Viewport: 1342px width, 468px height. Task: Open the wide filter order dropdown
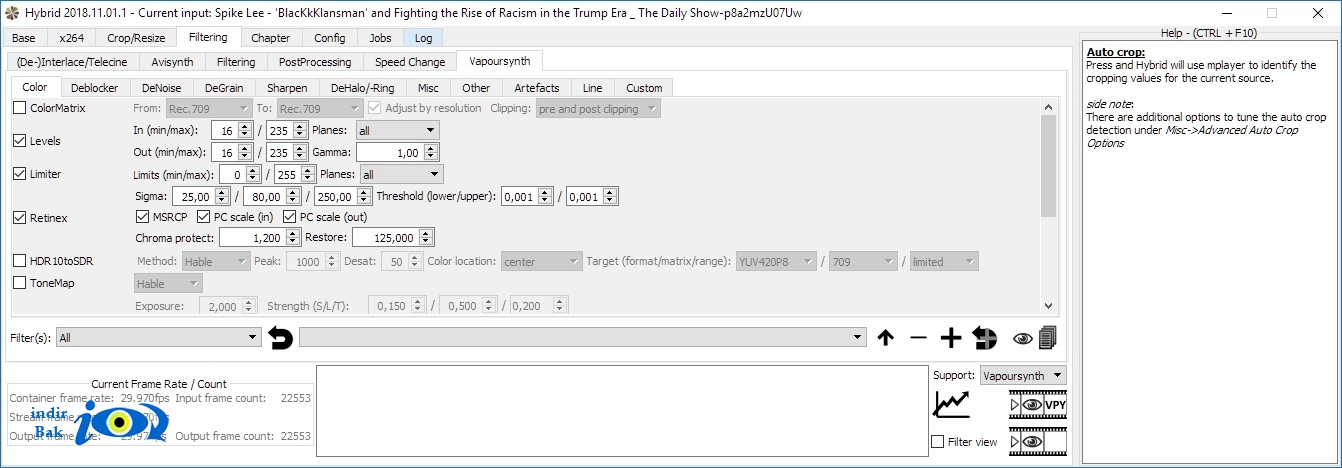point(582,338)
